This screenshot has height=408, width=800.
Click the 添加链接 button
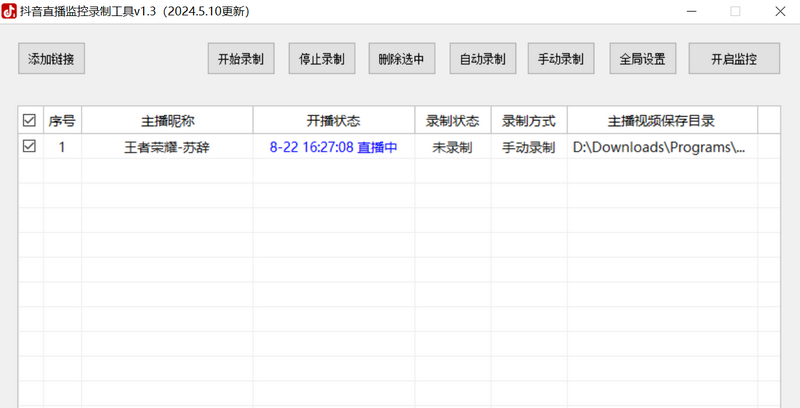(52, 59)
